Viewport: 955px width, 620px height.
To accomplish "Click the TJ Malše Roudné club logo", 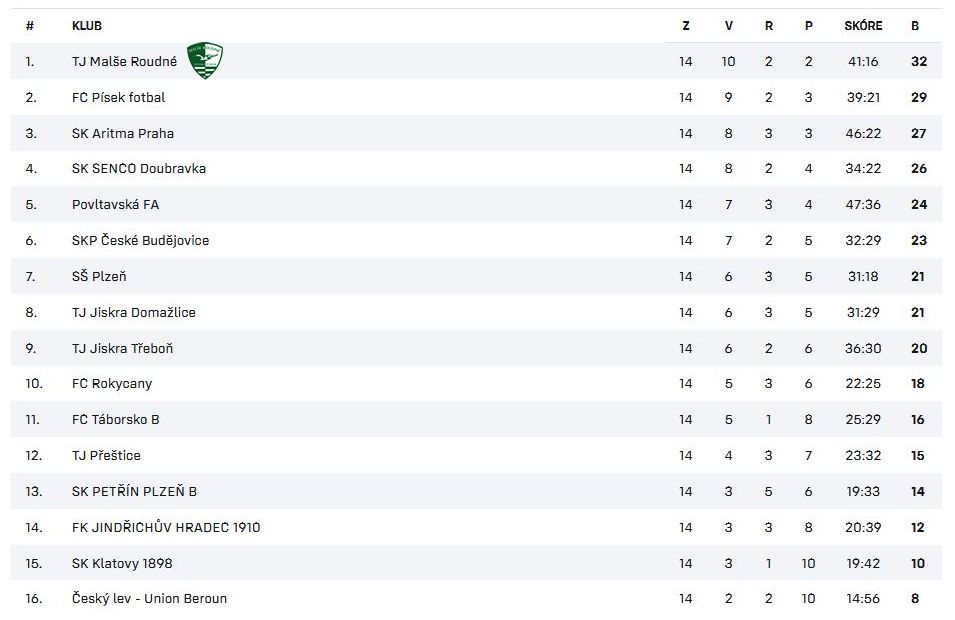I will 205,61.
